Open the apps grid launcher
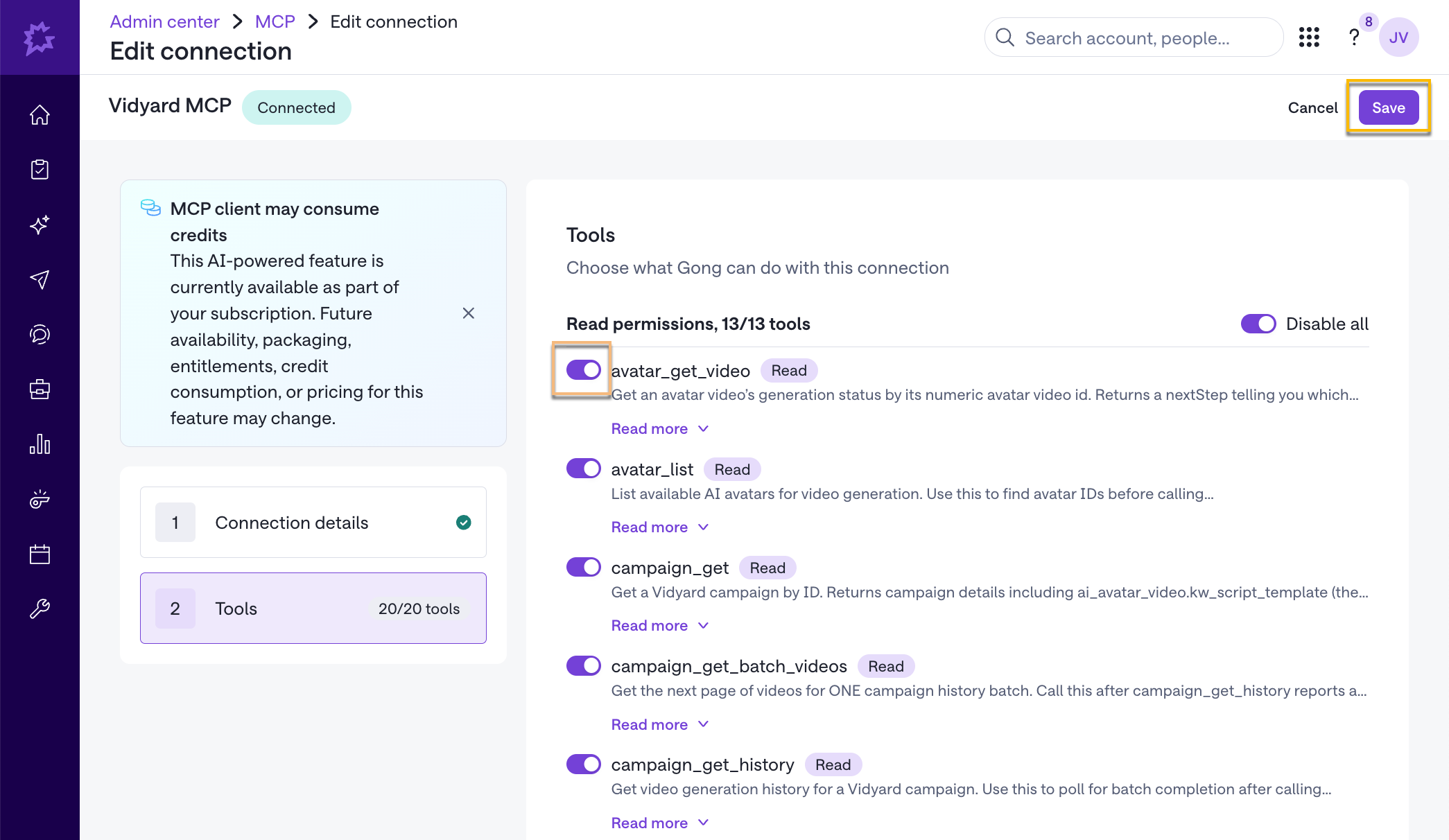This screenshot has width=1449, height=840. pyautogui.click(x=1309, y=37)
